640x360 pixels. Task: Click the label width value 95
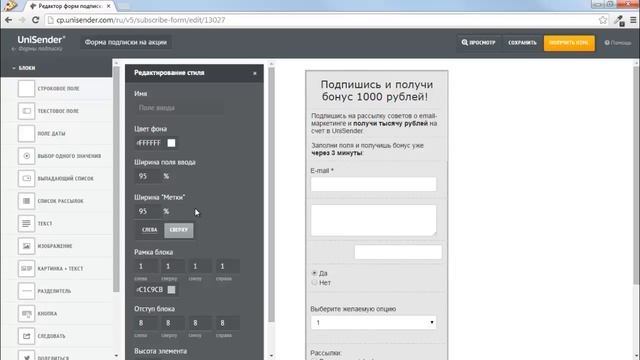147,211
